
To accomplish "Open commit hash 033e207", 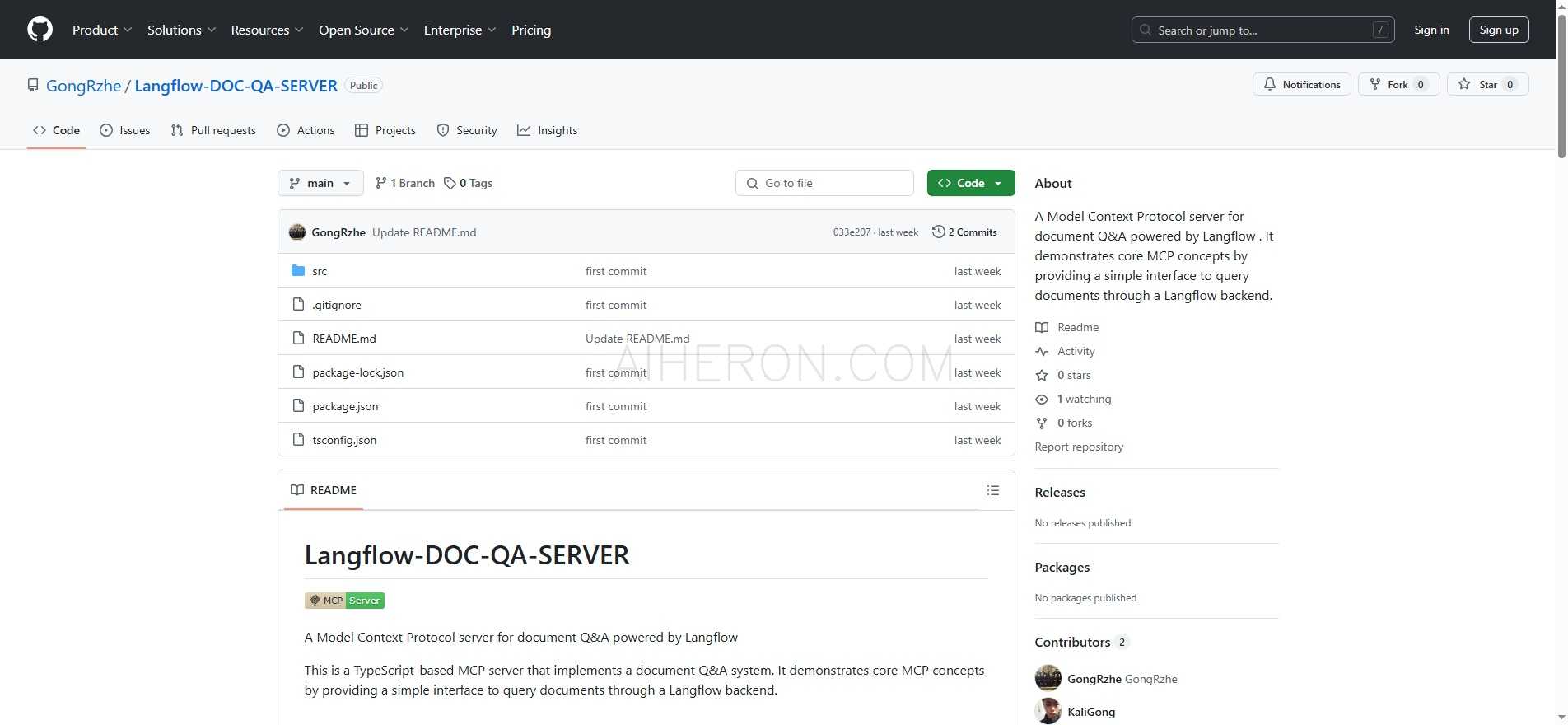I will point(852,232).
